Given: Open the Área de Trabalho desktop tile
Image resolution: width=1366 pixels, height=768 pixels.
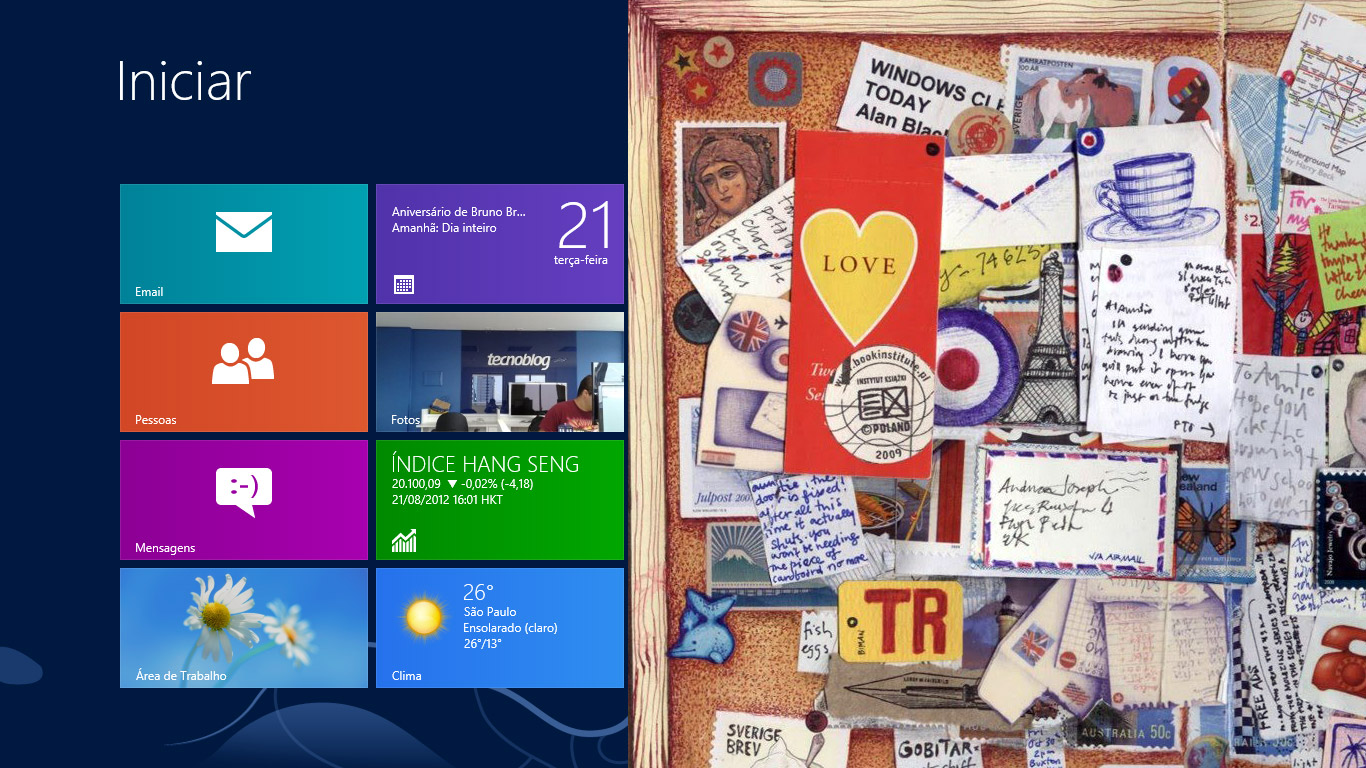Looking at the screenshot, I should click(244, 628).
